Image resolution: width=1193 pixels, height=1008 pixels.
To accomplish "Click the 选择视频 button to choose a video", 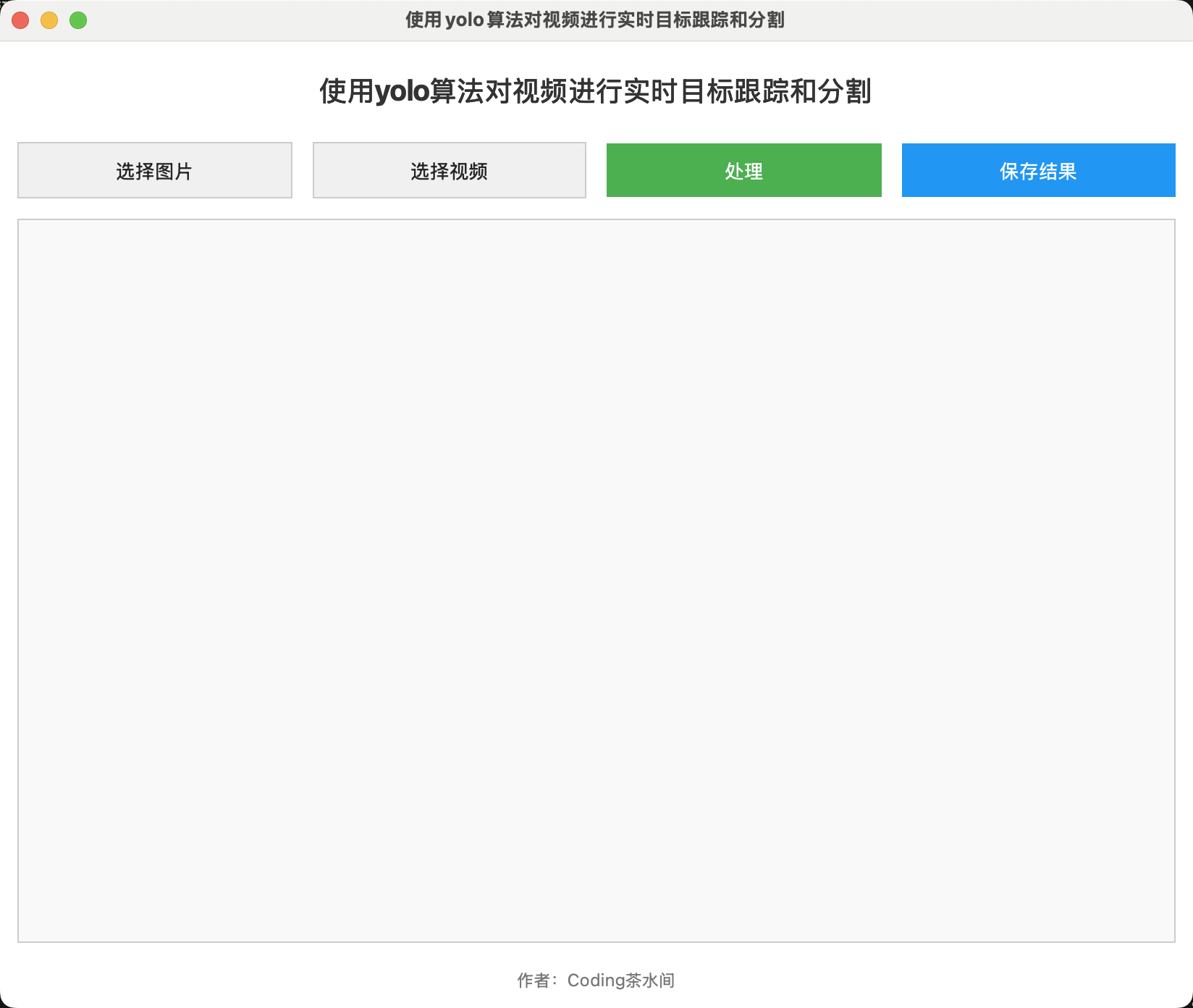I will tap(449, 169).
